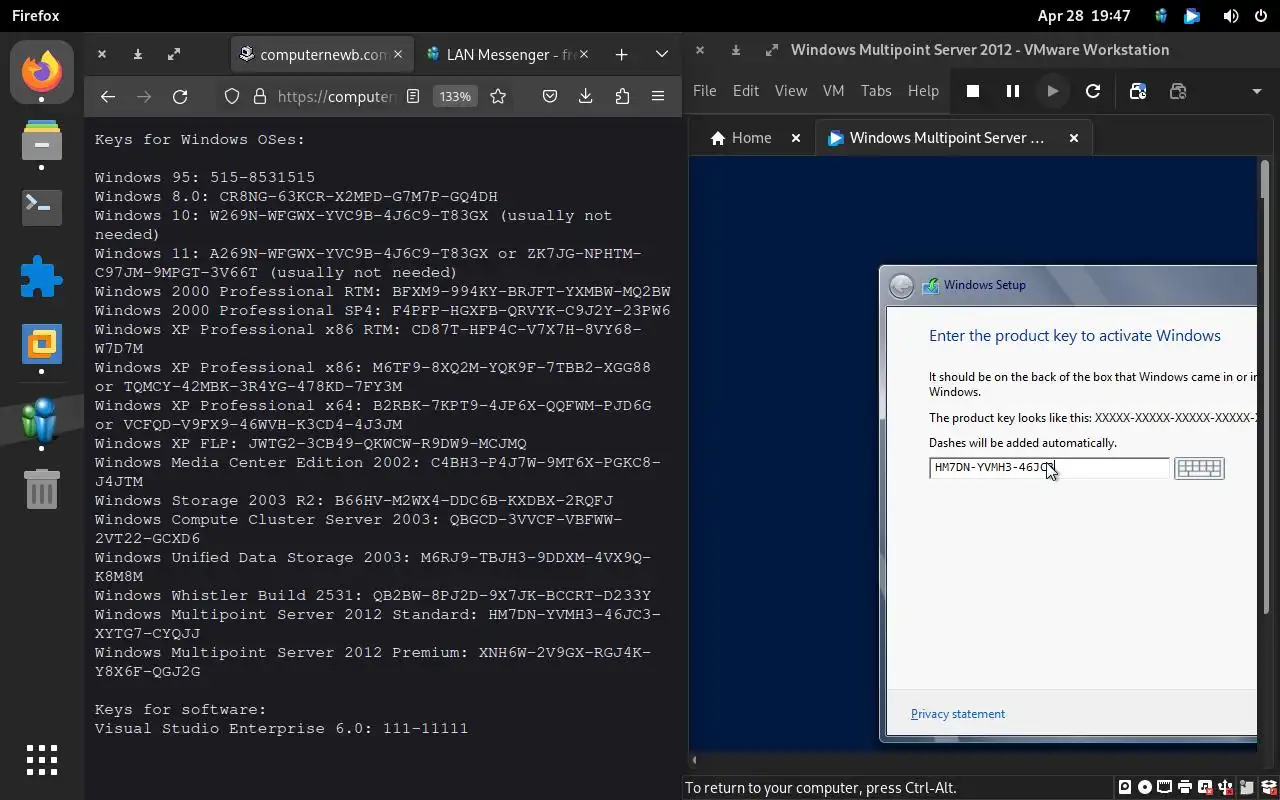The image size is (1280, 800).
Task: Open the file manager dock icon
Action: [x=42, y=140]
